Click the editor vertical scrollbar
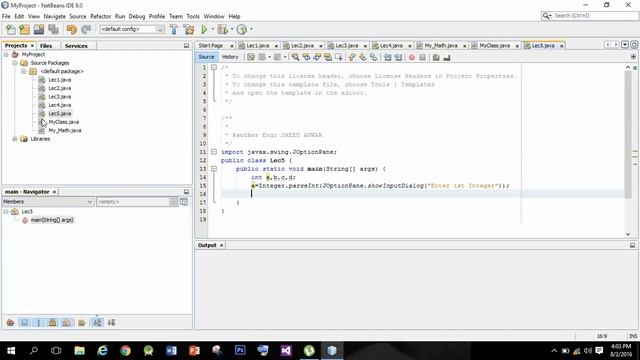Image resolution: width=640 pixels, height=360 pixels. (628, 135)
